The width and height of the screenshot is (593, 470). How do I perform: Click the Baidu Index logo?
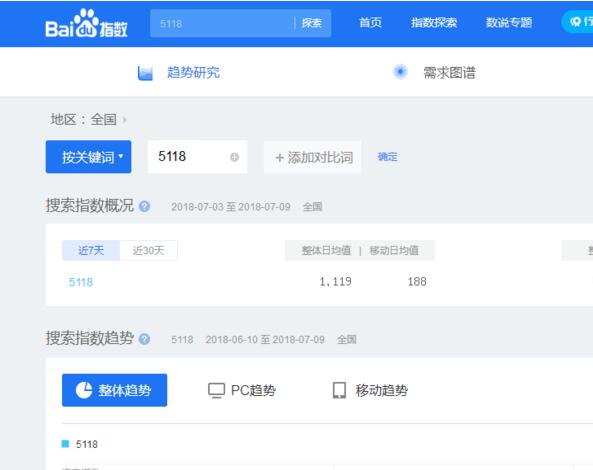coord(87,23)
